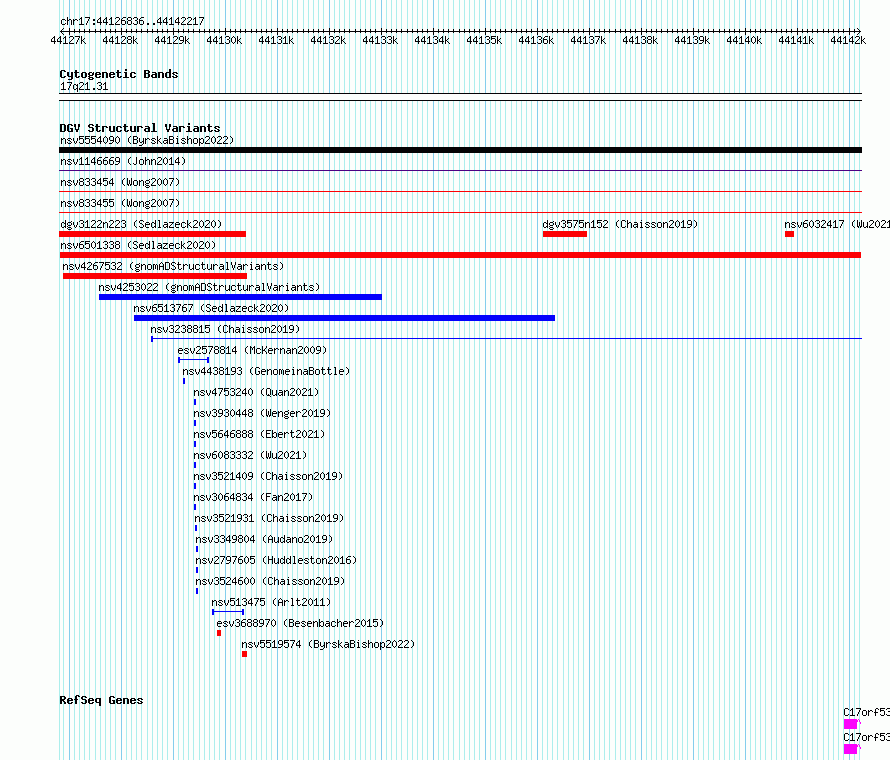
Task: Open nsv4253022 (gnomADStructuralVariants) label
Action: pyautogui.click(x=209, y=287)
